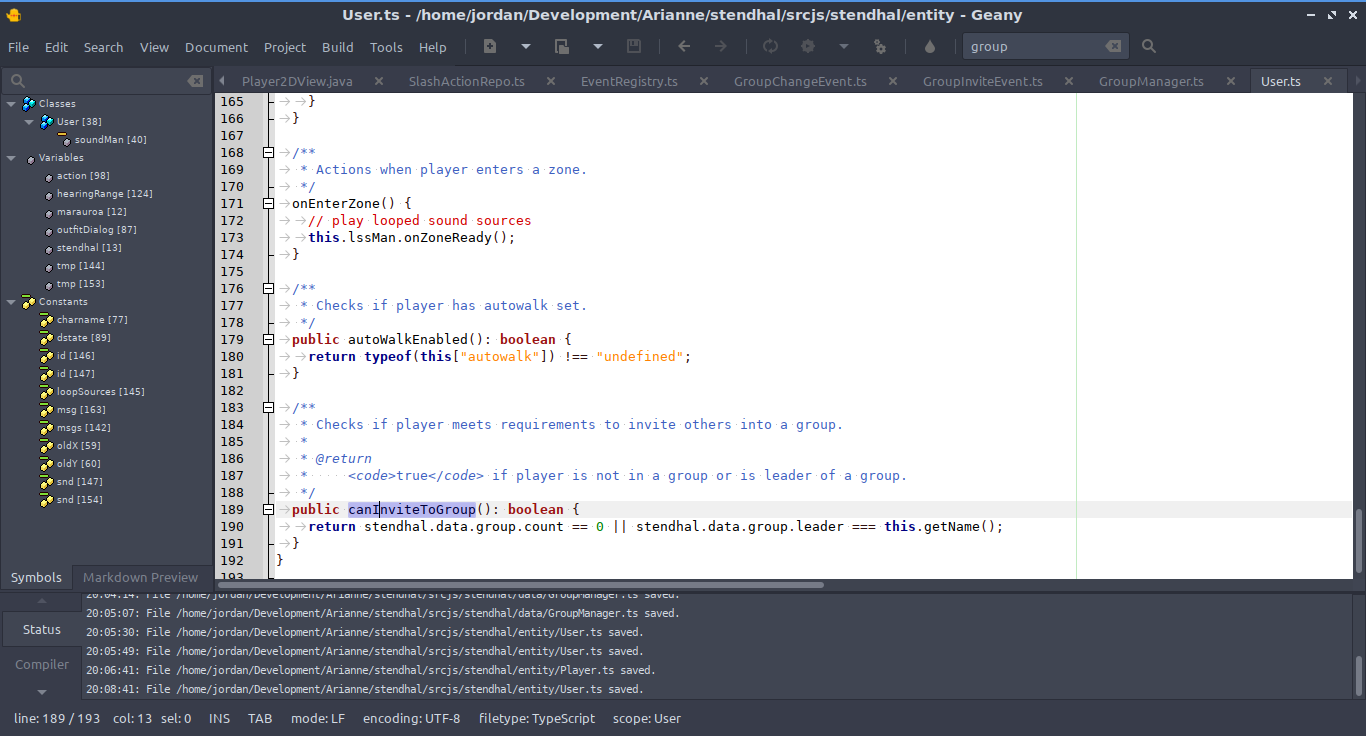Create a new file with toolbar icon
Image resolution: width=1366 pixels, height=736 pixels.
tap(490, 46)
